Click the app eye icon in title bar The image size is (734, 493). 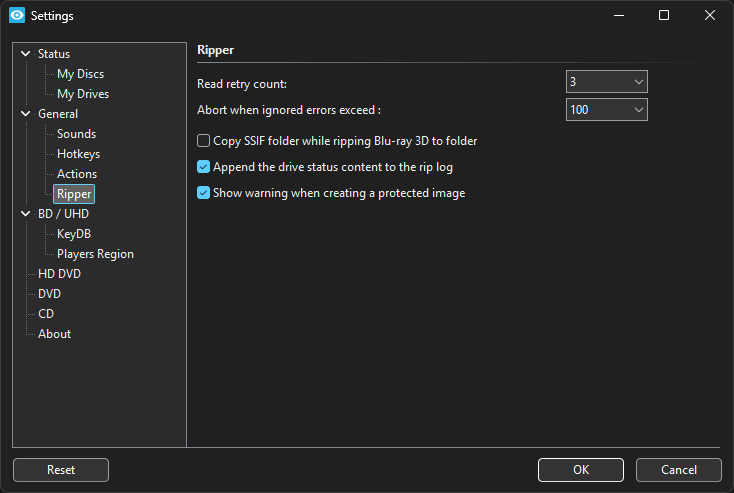pos(17,16)
